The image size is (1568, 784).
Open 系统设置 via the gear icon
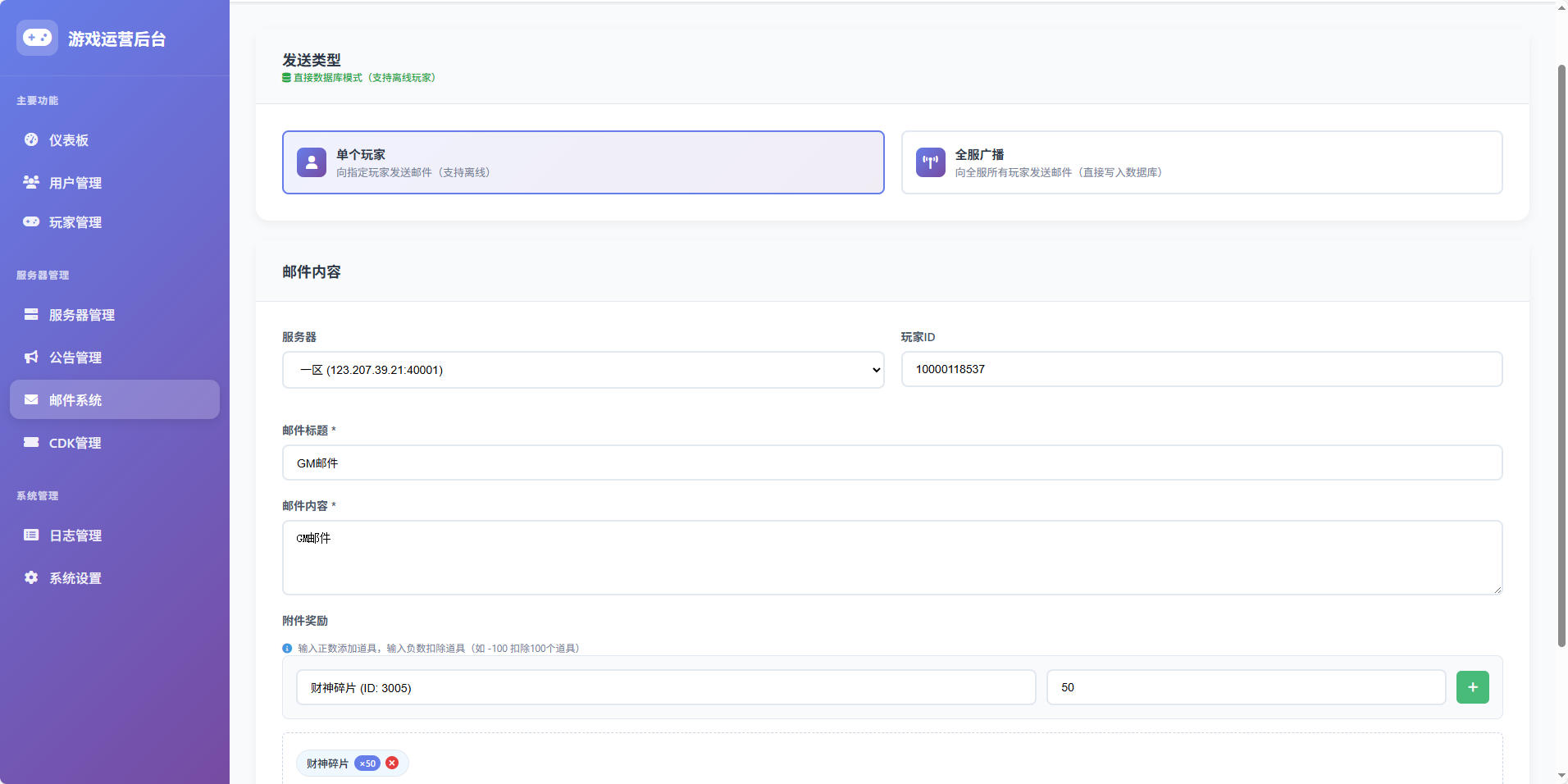[30, 577]
